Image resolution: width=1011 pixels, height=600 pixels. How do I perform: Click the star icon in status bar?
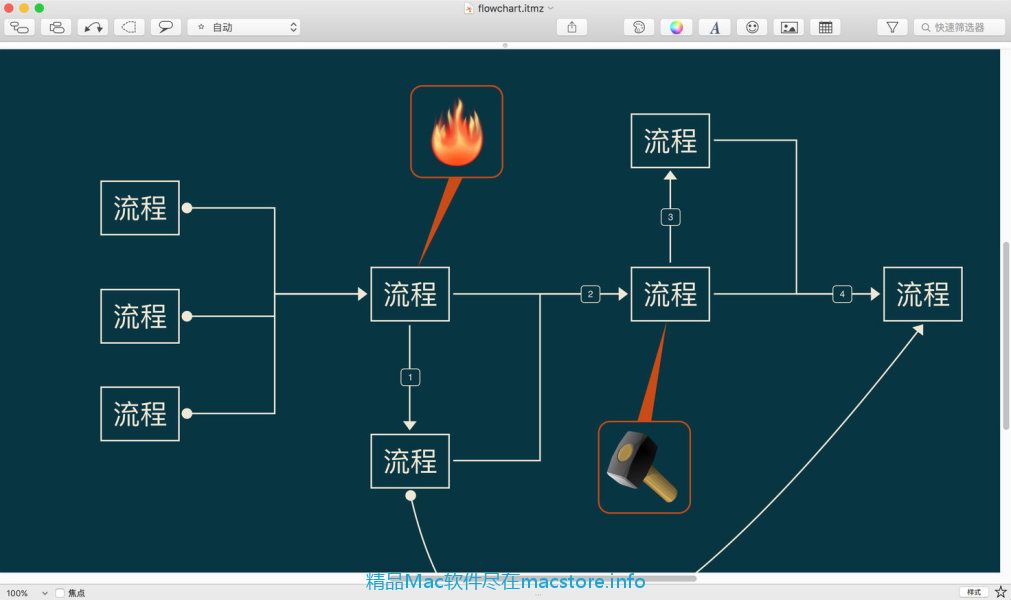coord(1001,592)
